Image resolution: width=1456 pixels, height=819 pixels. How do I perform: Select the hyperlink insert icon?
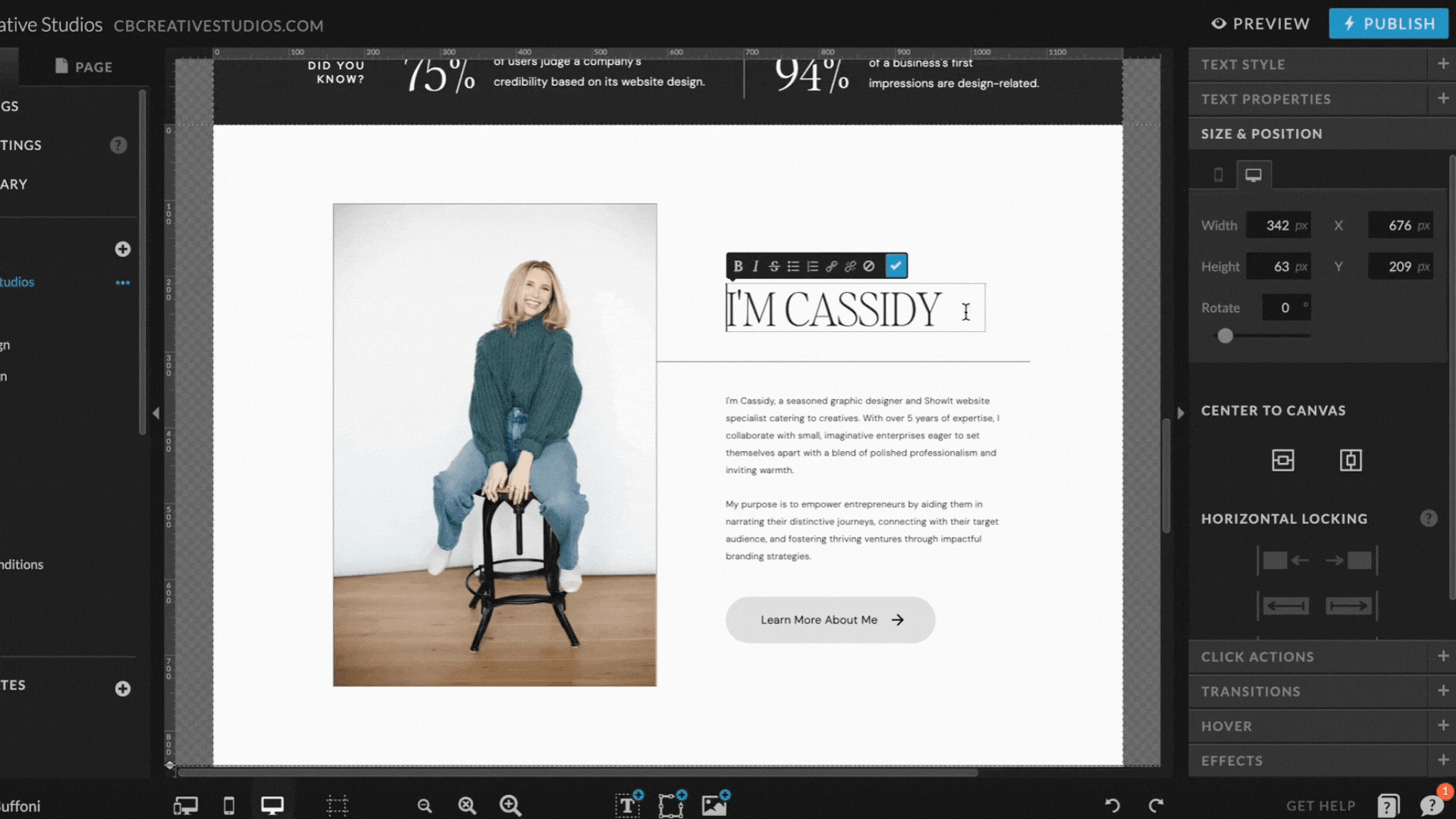[x=832, y=266]
